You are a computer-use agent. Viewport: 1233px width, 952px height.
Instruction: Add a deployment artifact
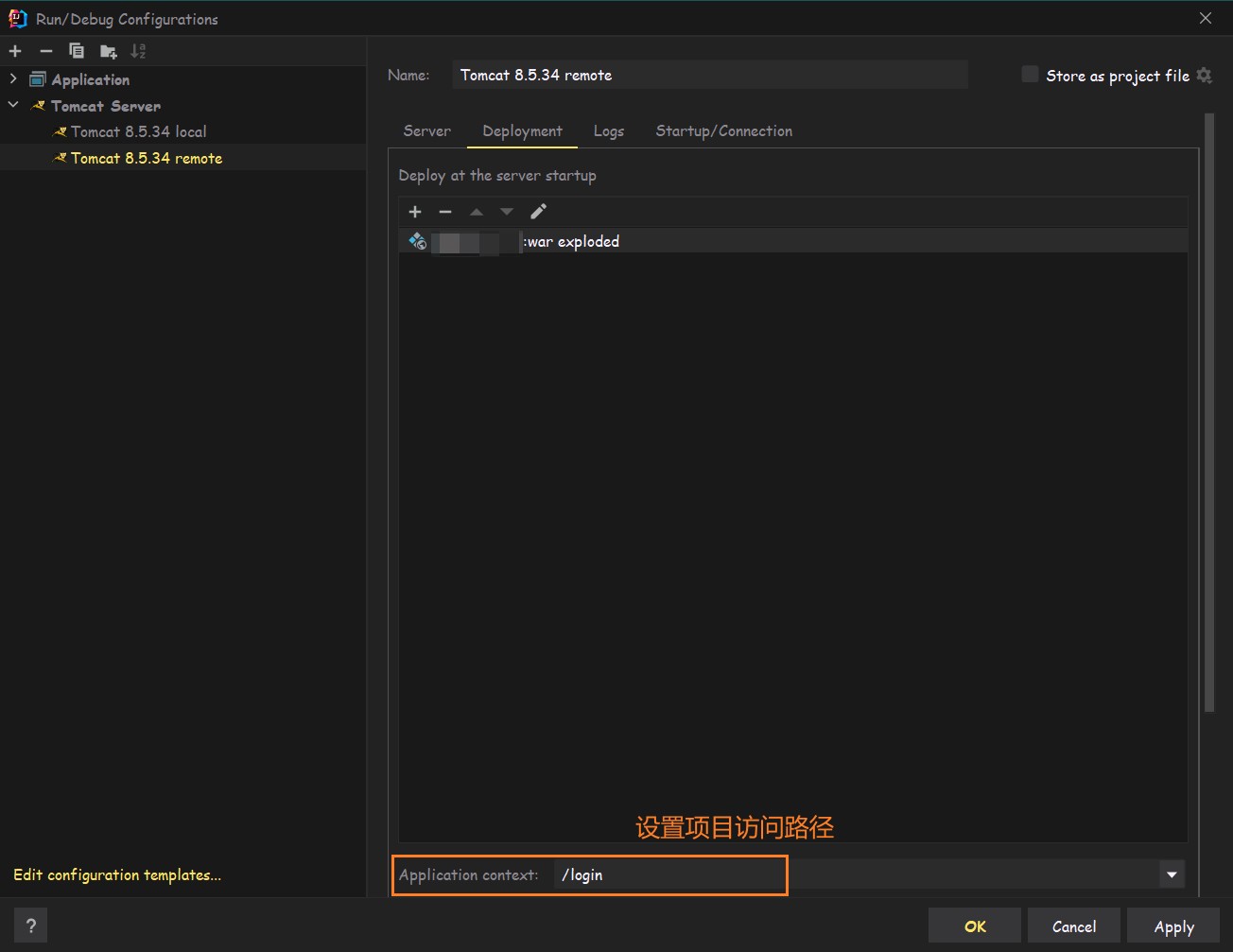415,212
